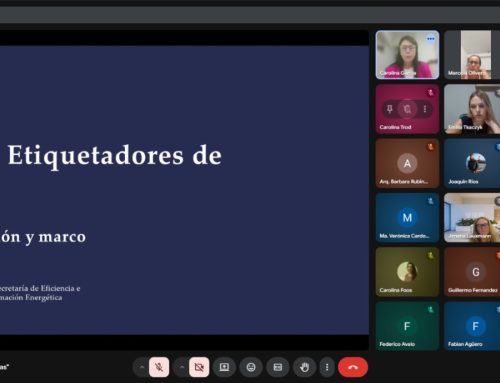Open the emoji reactions panel
Screen dimensions: 500x383
(x=251, y=367)
